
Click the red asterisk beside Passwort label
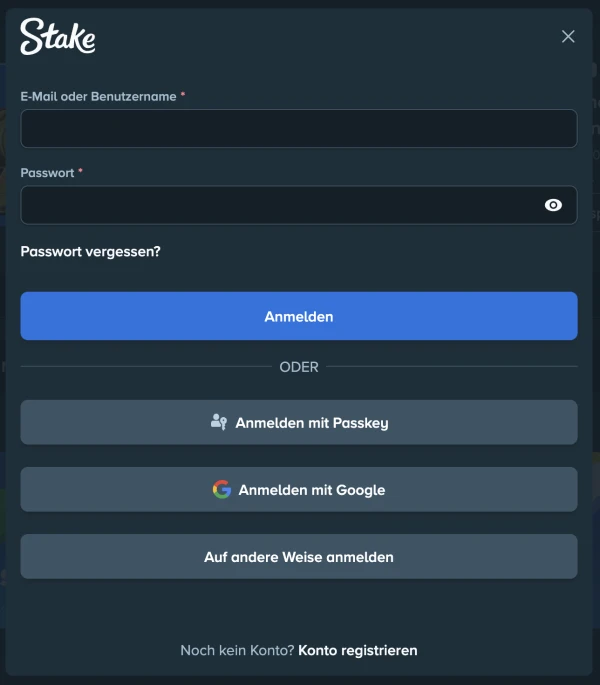click(81, 172)
